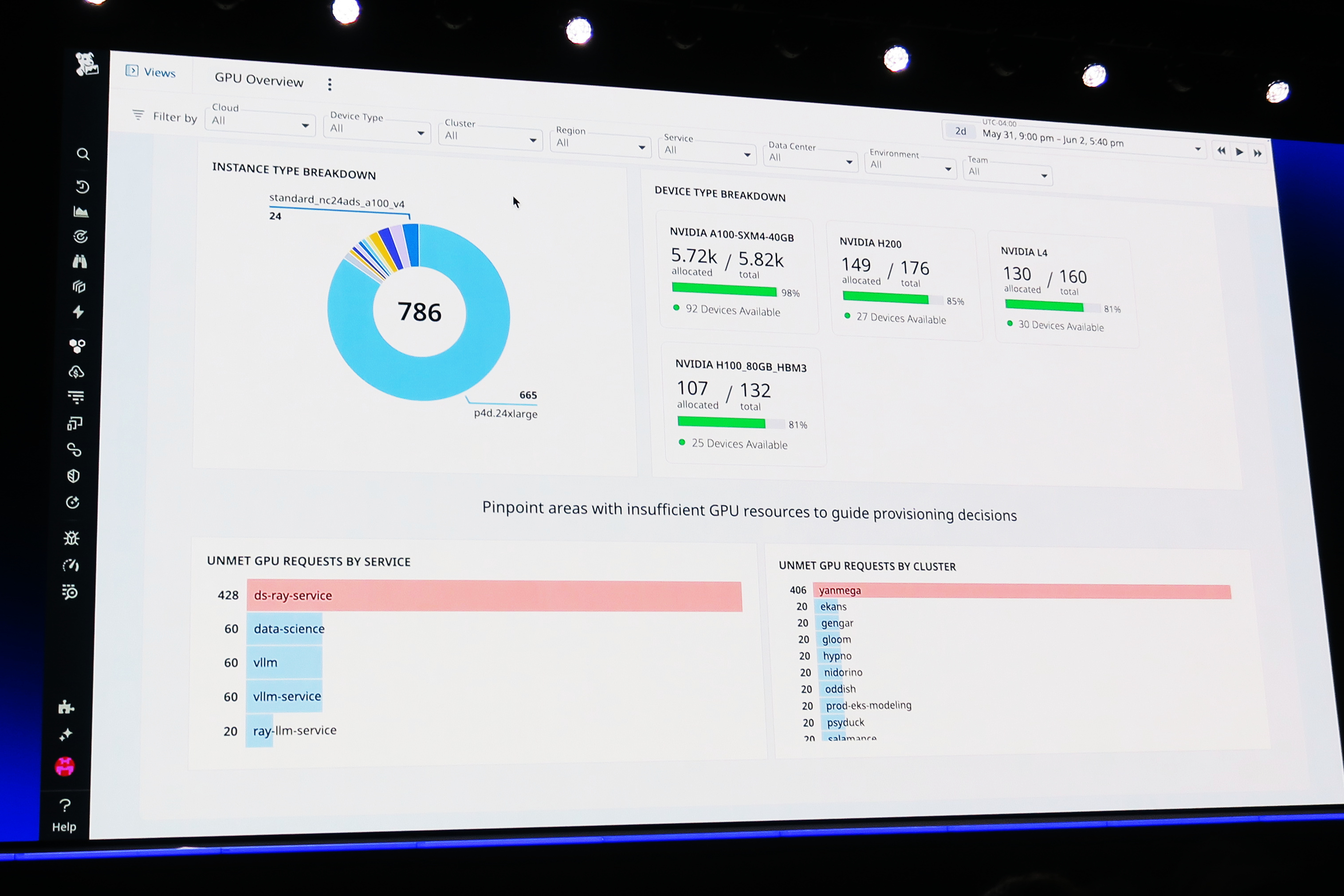Step time range backward

(x=1221, y=151)
